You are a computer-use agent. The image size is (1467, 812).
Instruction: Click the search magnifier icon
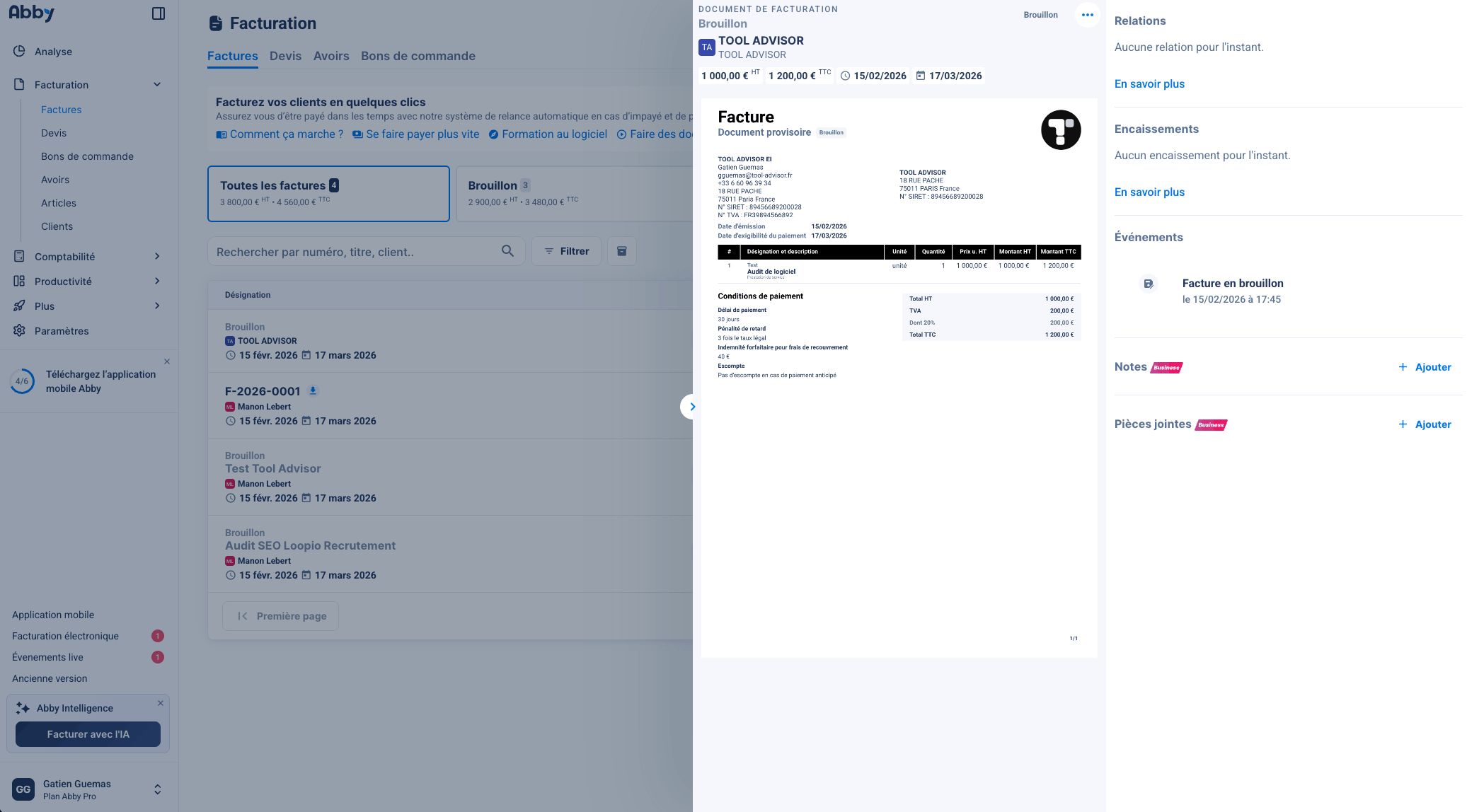[x=507, y=251]
